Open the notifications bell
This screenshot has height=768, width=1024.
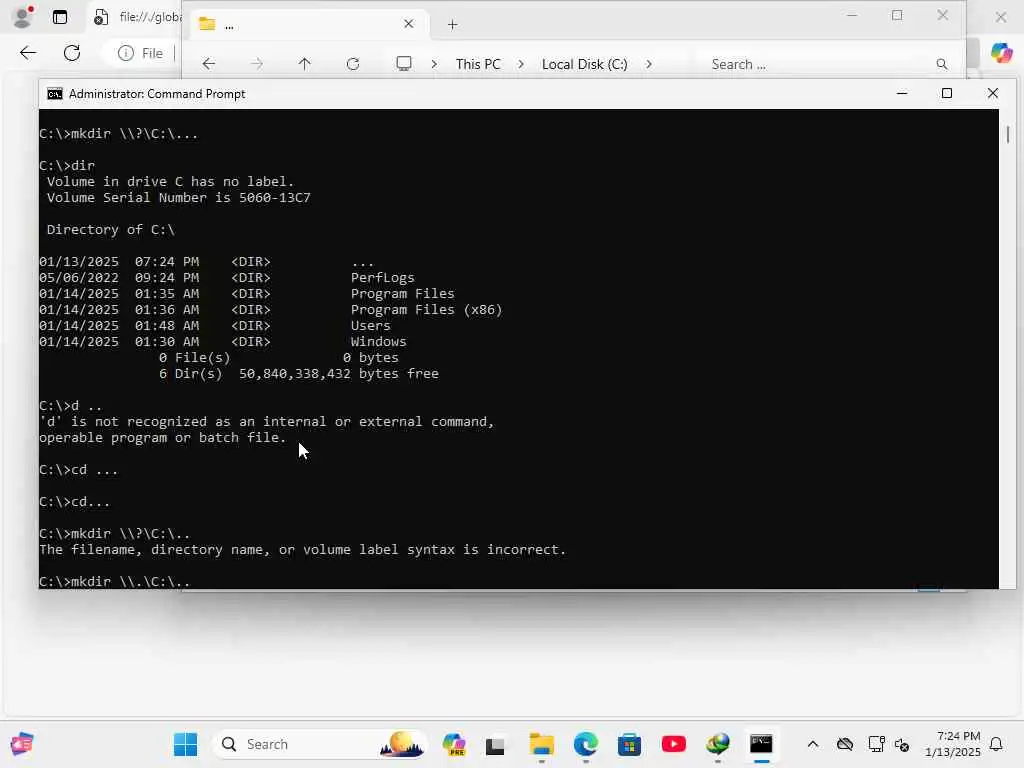click(x=997, y=744)
